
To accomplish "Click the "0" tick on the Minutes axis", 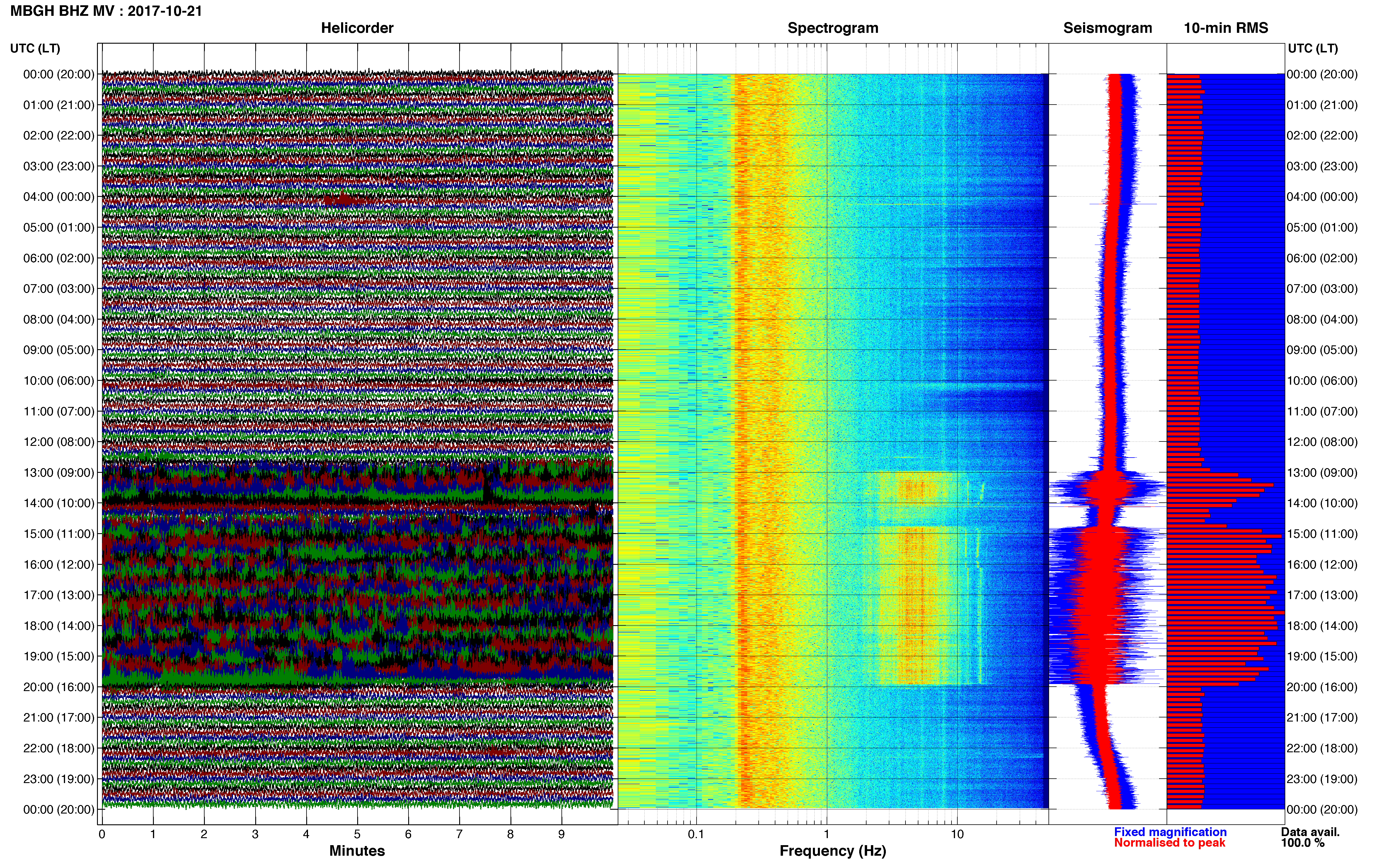I will [102, 834].
